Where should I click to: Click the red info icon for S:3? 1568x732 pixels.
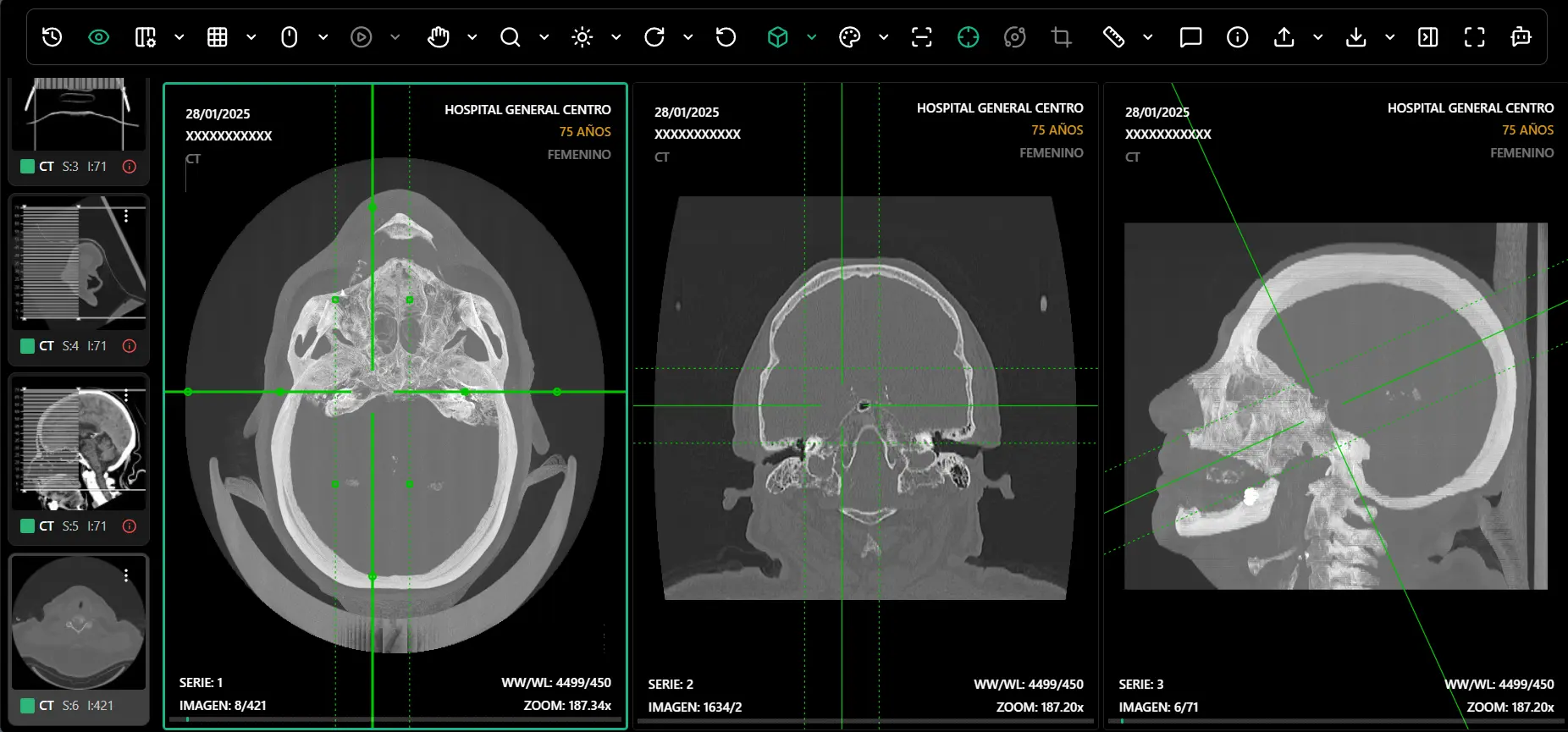click(x=130, y=167)
